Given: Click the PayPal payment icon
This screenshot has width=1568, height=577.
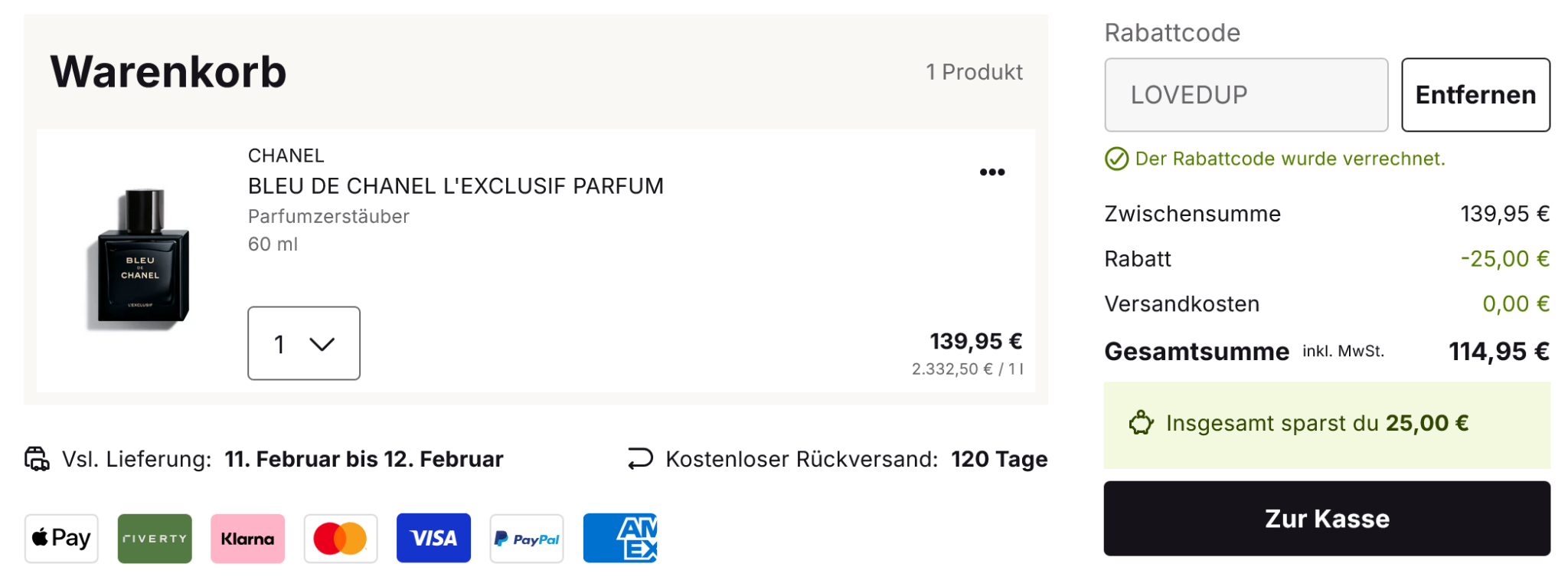Looking at the screenshot, I should tap(527, 538).
